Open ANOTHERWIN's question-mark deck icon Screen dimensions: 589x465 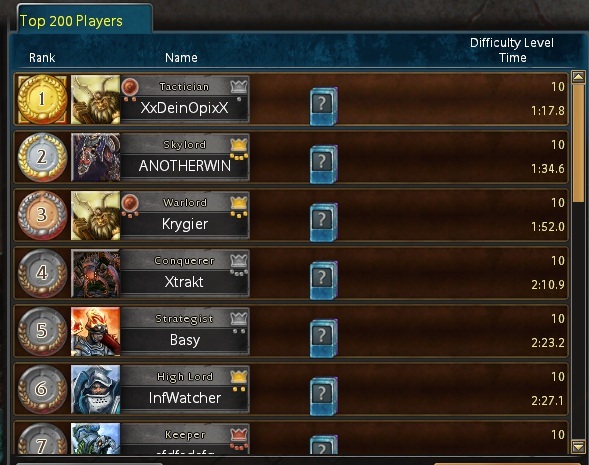click(x=323, y=164)
